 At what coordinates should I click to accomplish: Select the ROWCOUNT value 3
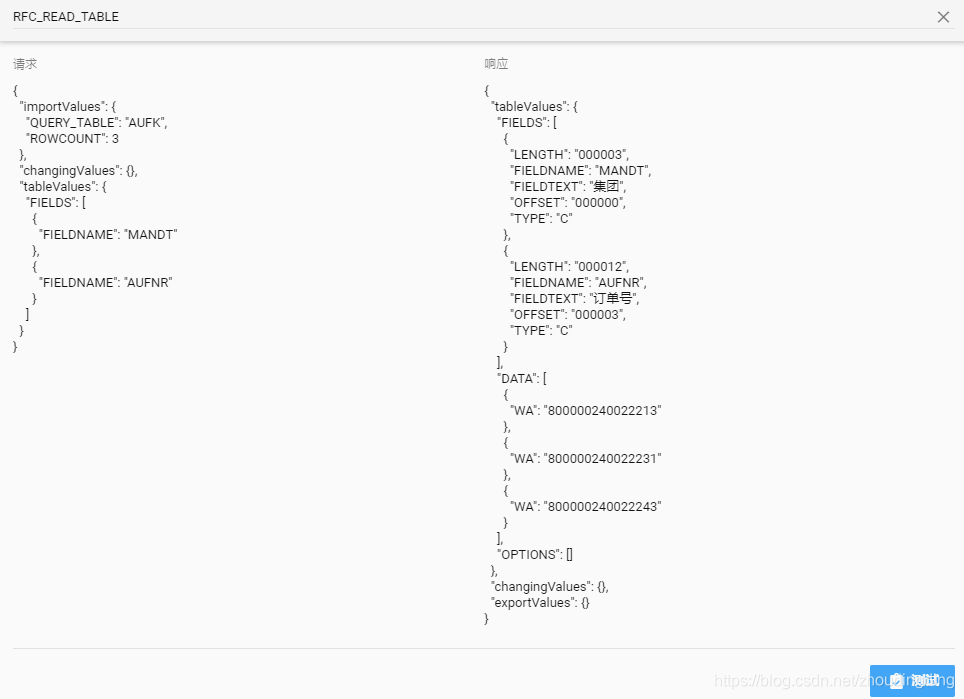116,138
